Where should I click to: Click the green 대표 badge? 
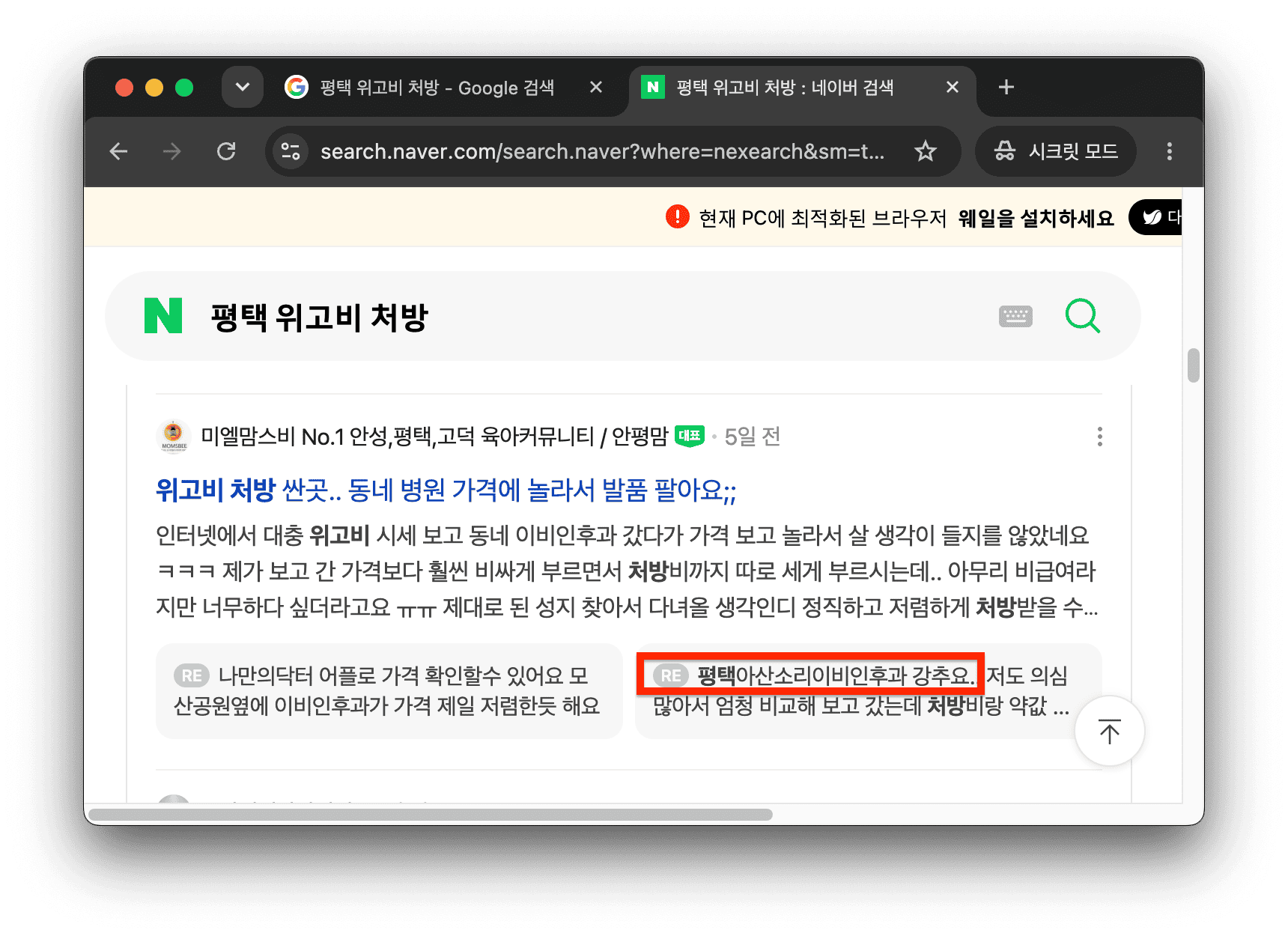(x=690, y=436)
